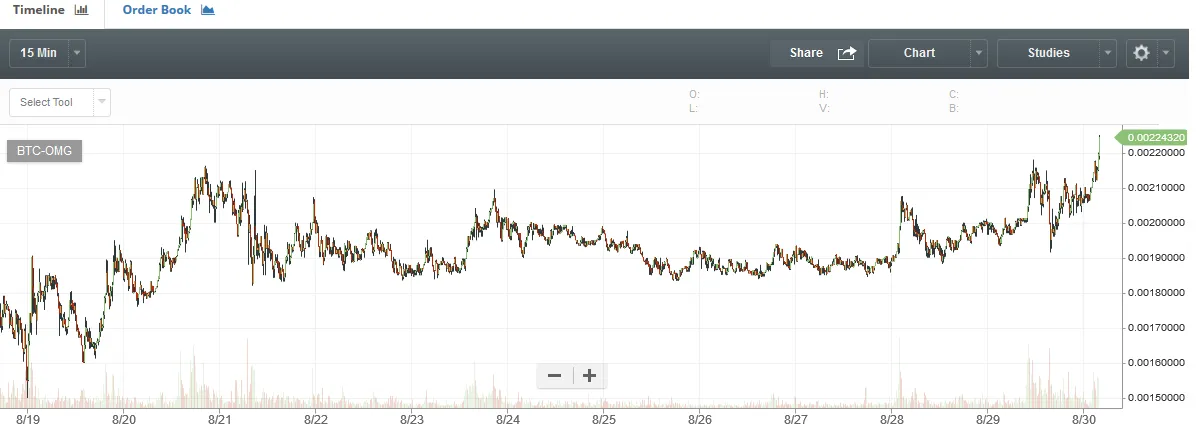Click the 8/24 date axis label
1198x435 pixels.
click(x=508, y=420)
